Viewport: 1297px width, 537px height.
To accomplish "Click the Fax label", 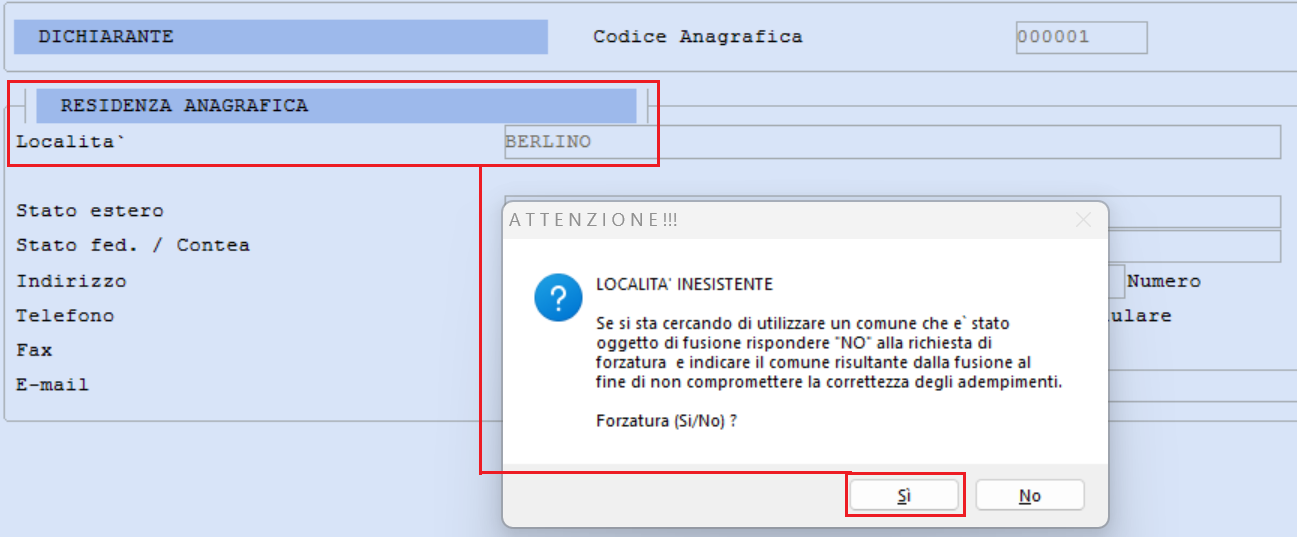I will (x=34, y=350).
